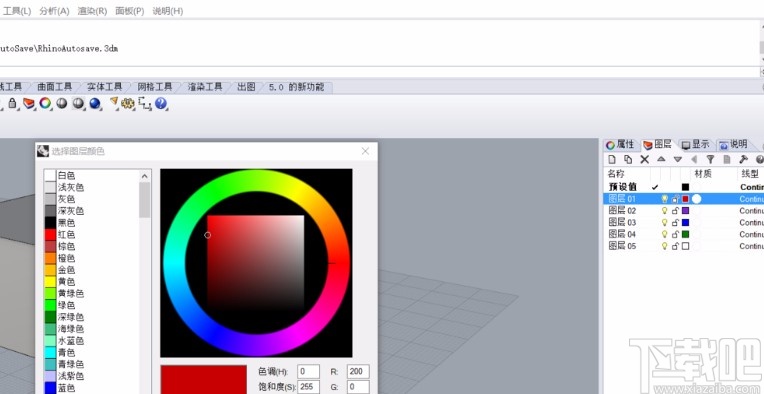
Task: Open the layer filter funnel icon
Action: tap(710, 159)
